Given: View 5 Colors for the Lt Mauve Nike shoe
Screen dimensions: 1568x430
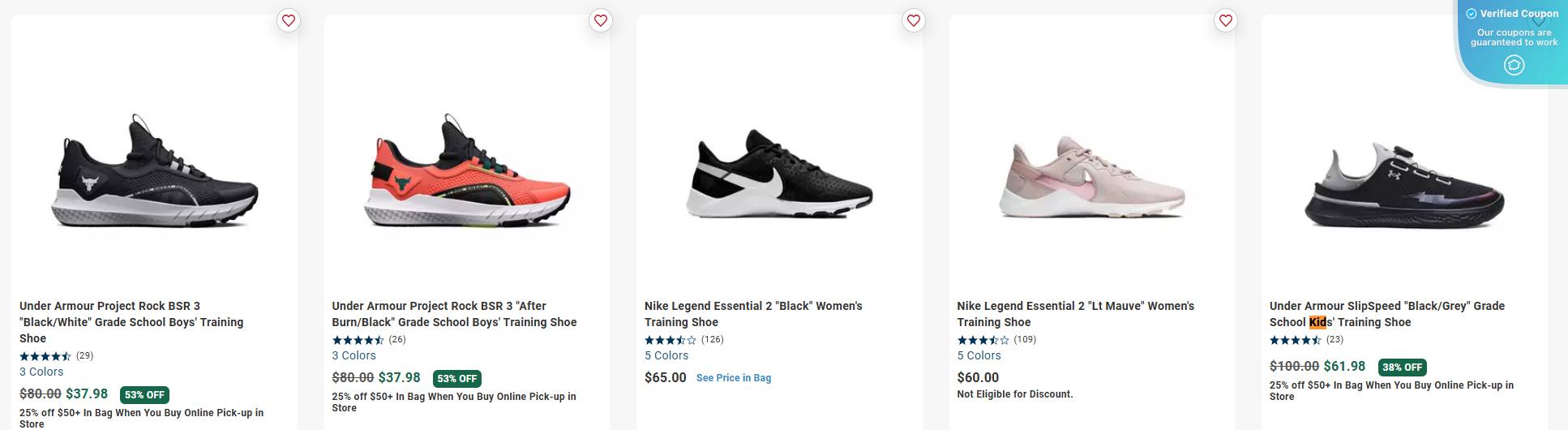Looking at the screenshot, I should click(979, 355).
